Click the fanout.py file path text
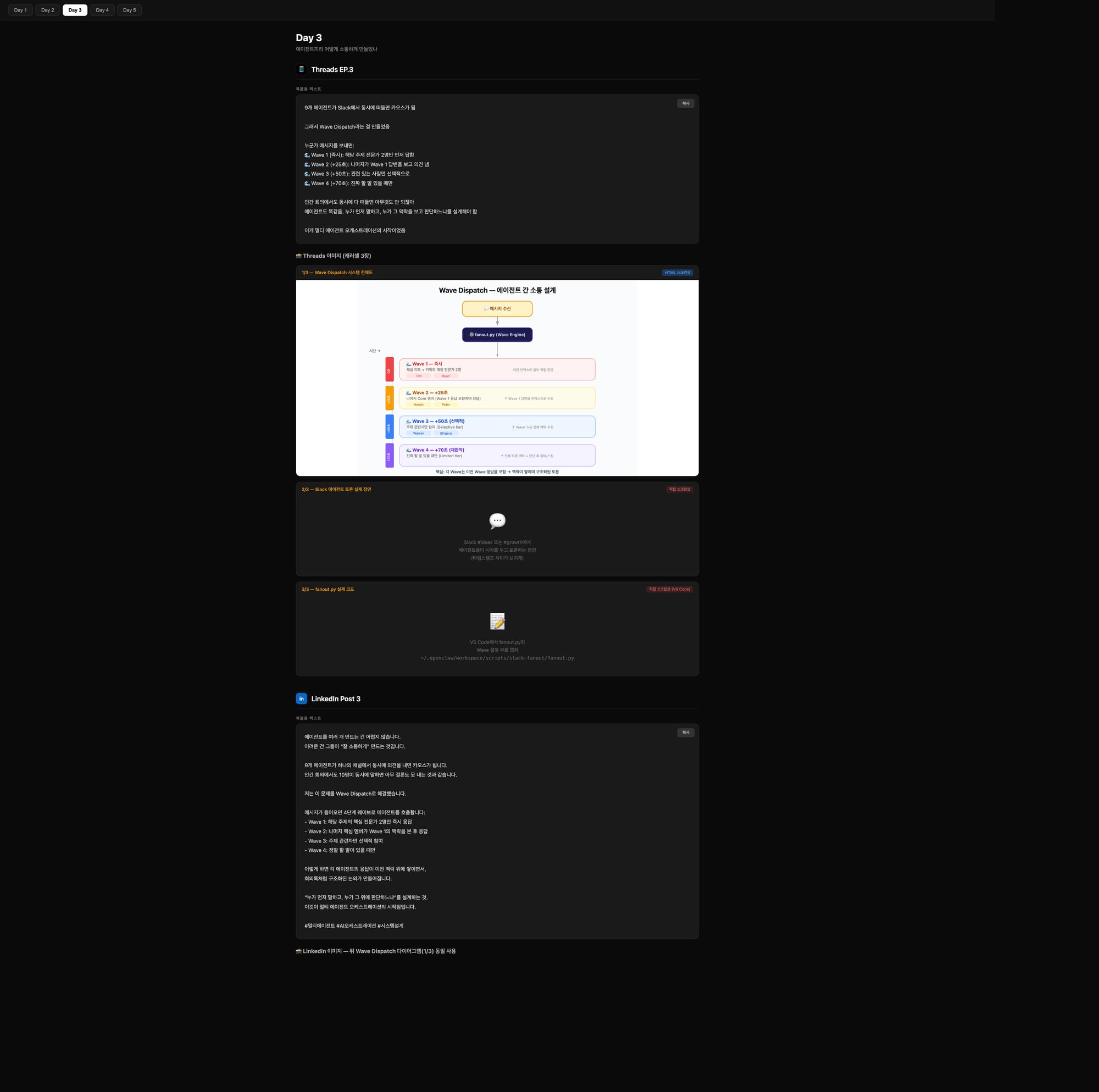Screen dimensions: 1099x1092 497,658
